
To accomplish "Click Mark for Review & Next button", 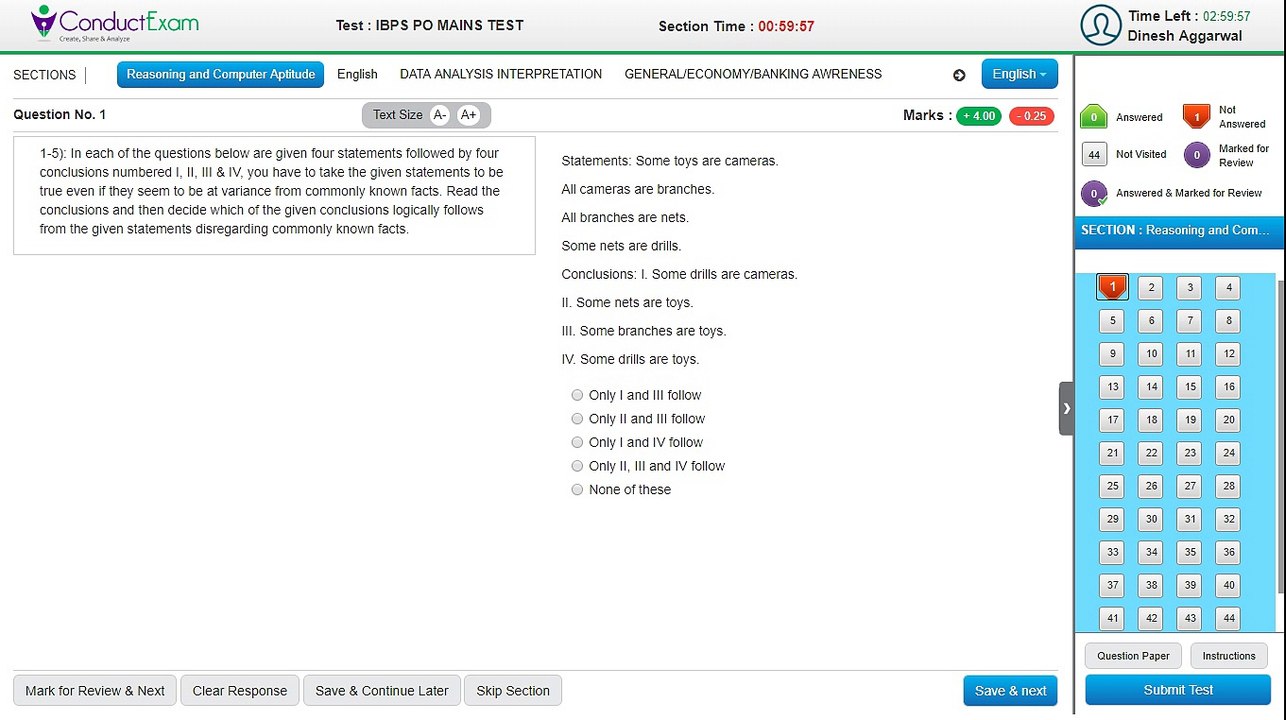I will coord(95,690).
